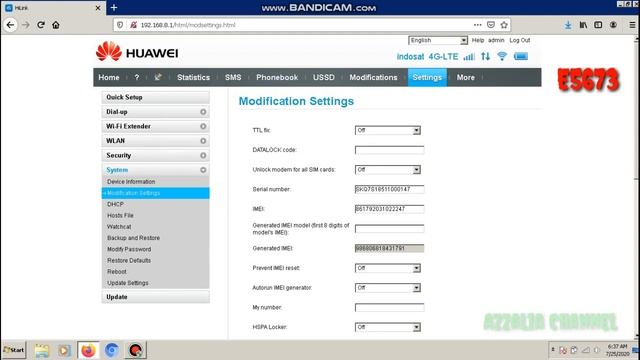Click the antenna icon in navigation bar

[158, 77]
